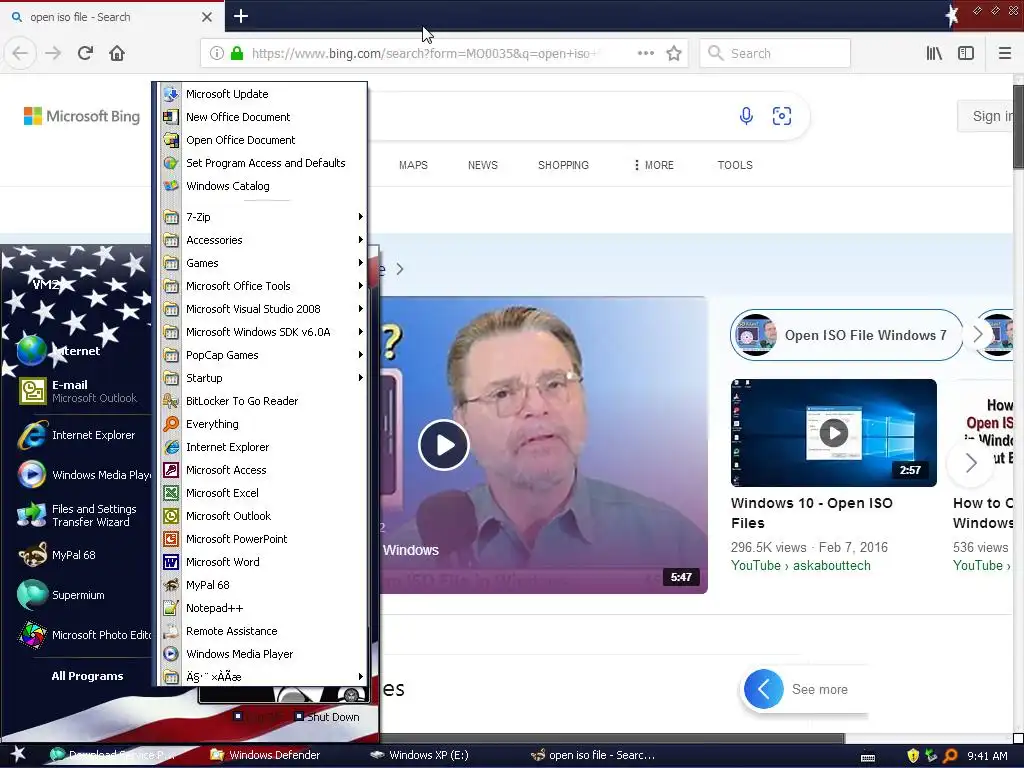Open a new tab with the plus button
The width and height of the screenshot is (1024, 768).
click(240, 16)
